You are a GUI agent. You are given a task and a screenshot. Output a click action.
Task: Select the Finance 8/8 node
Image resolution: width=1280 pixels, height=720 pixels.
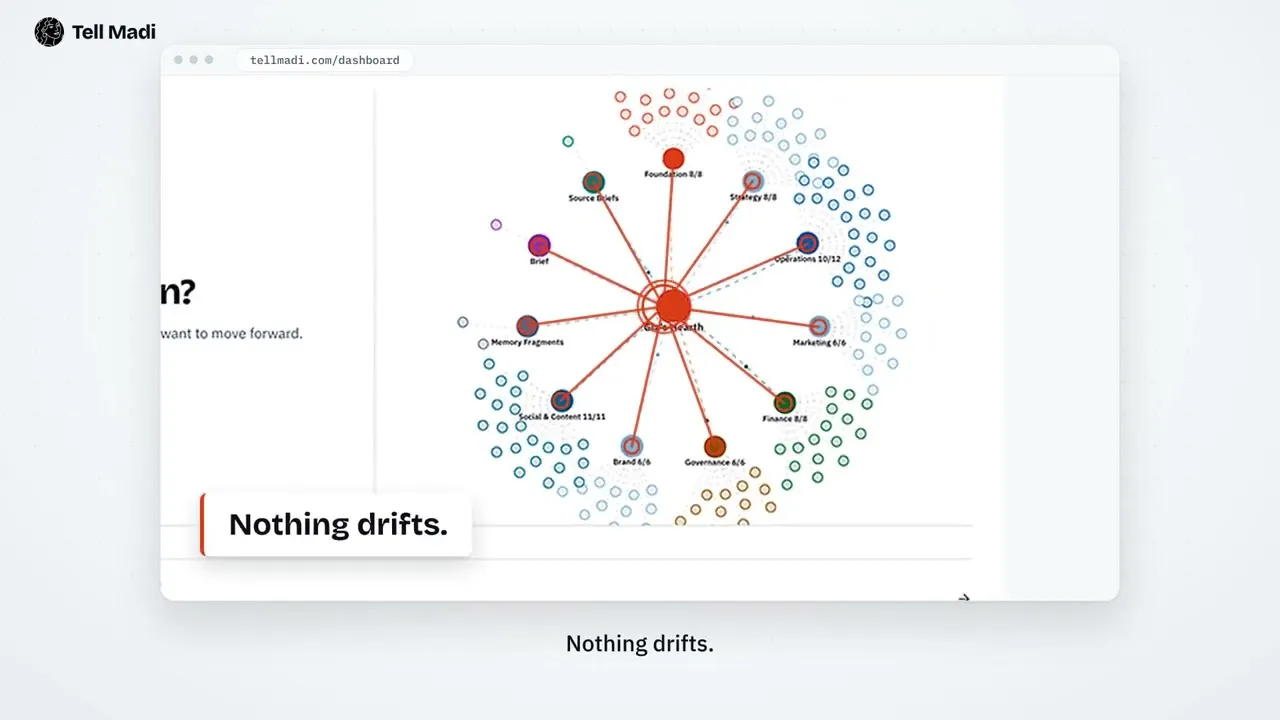784,403
